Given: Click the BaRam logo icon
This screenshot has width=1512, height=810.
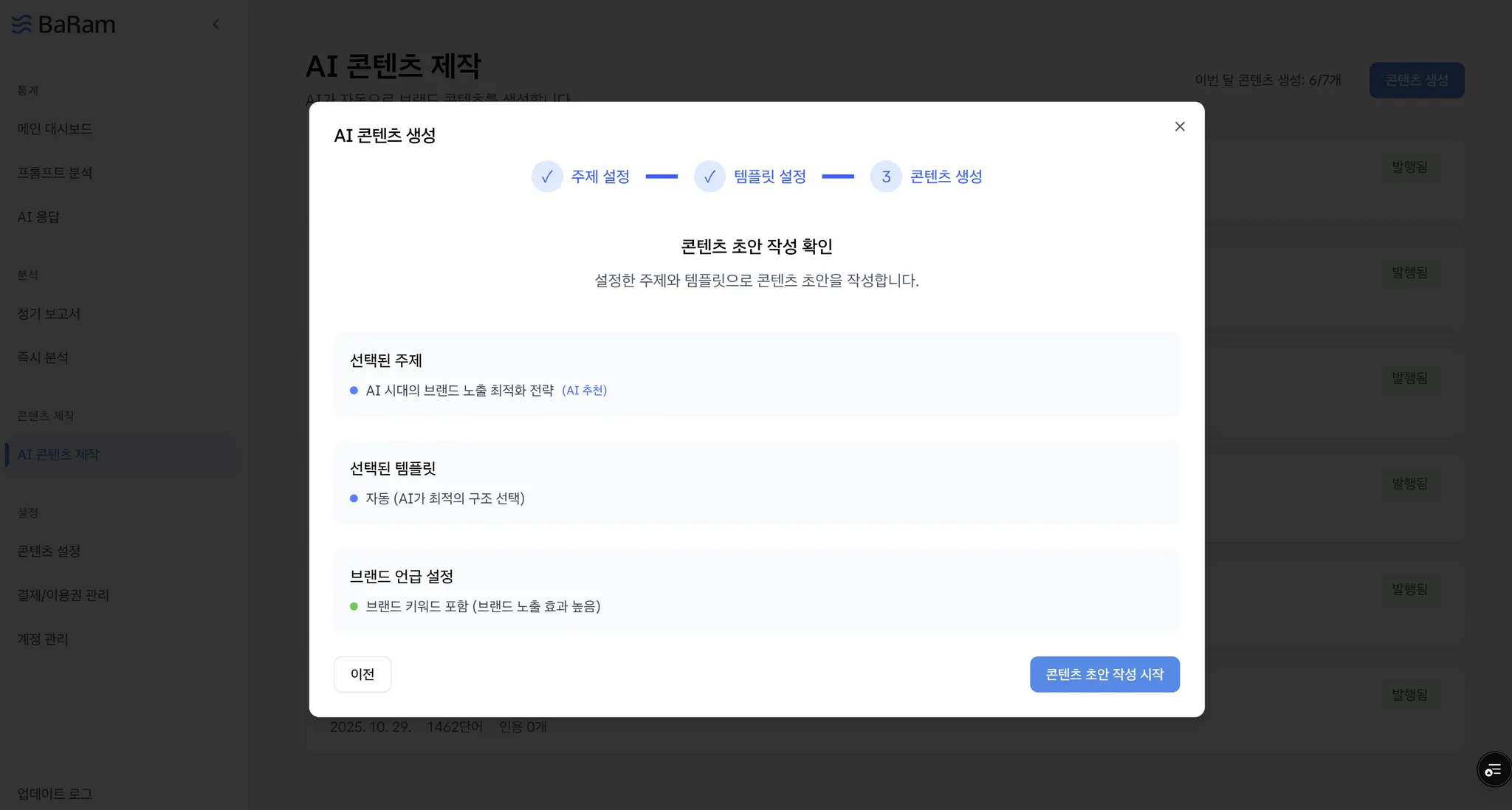Looking at the screenshot, I should tap(21, 24).
